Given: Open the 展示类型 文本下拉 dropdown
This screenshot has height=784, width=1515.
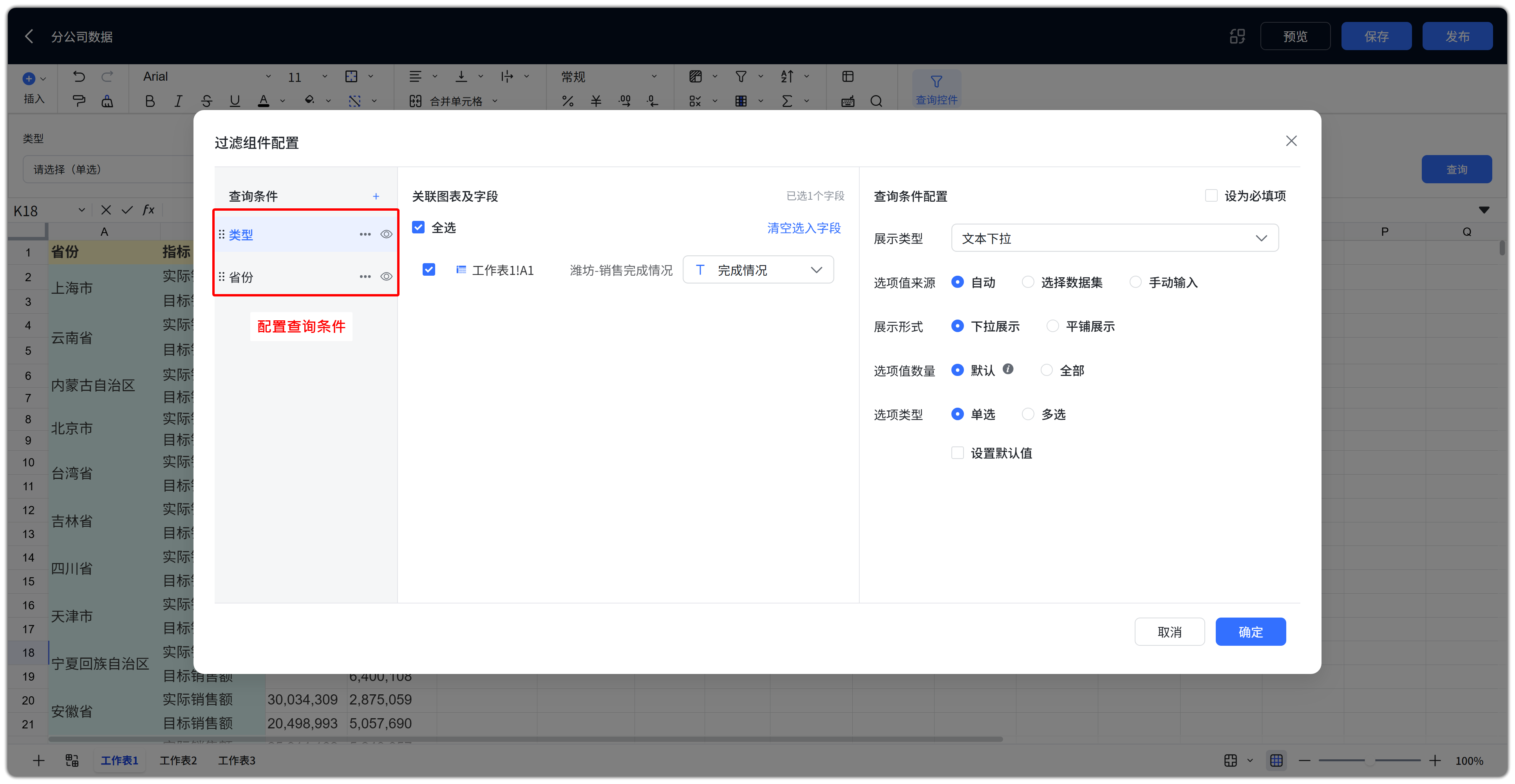Looking at the screenshot, I should point(1114,238).
